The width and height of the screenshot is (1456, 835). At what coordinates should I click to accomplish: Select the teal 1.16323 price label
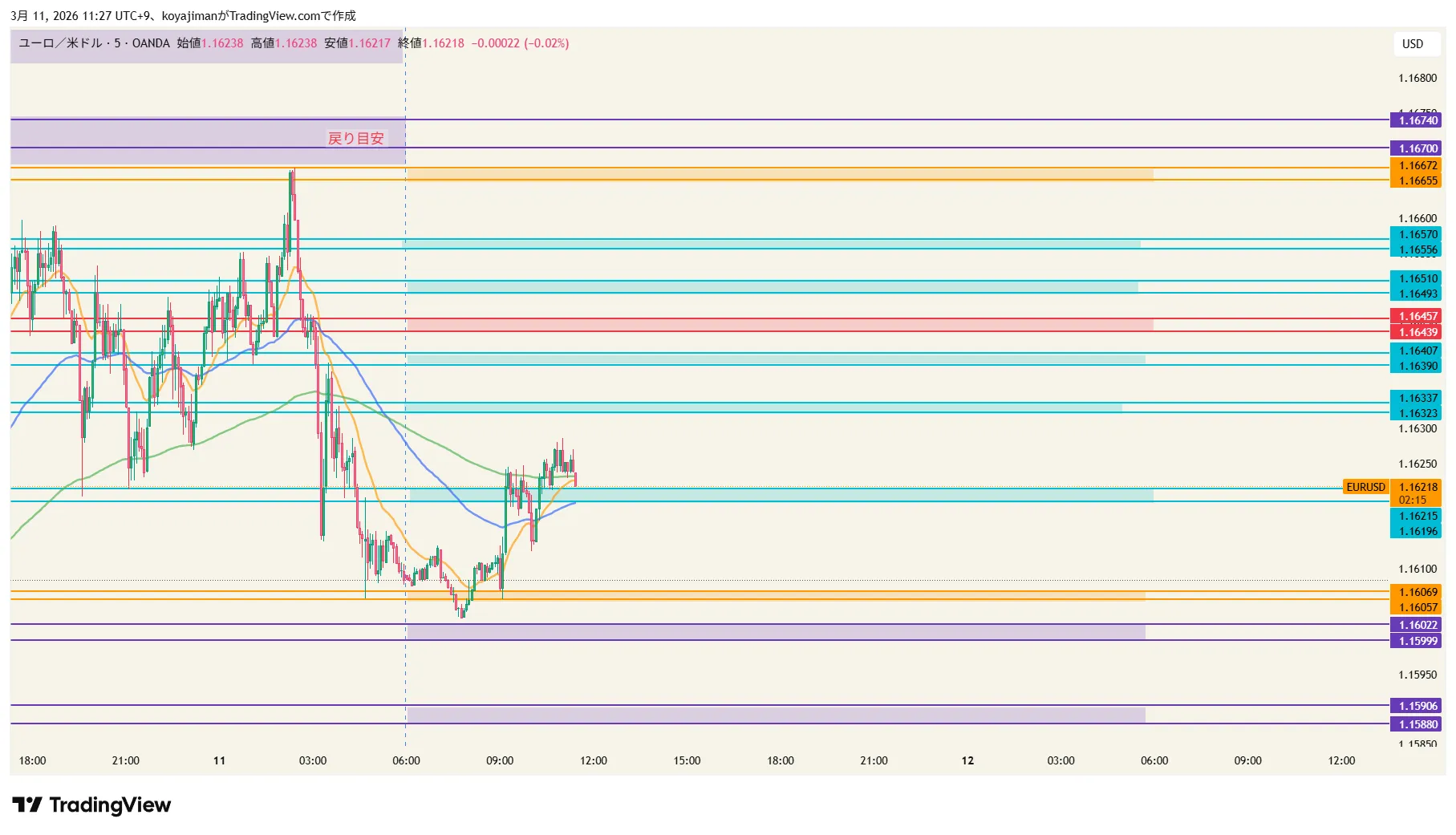tap(1415, 413)
